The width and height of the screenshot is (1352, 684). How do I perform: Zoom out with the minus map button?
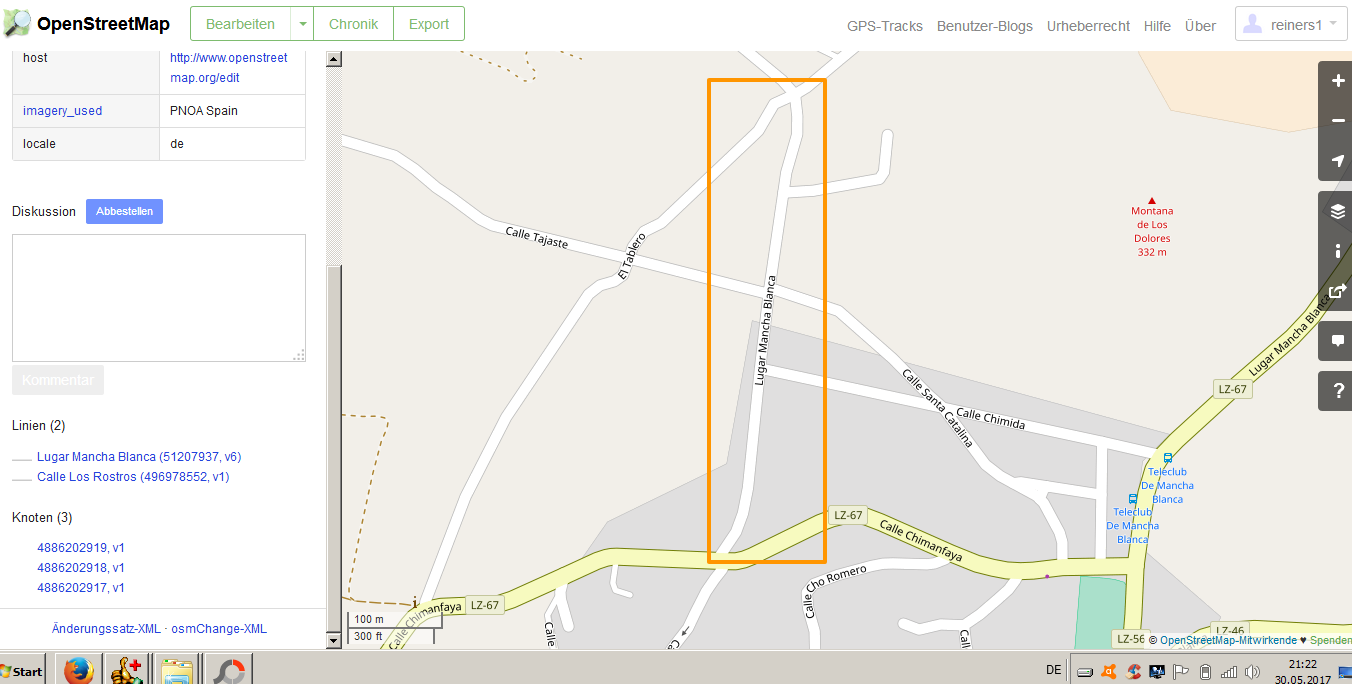pos(1337,121)
